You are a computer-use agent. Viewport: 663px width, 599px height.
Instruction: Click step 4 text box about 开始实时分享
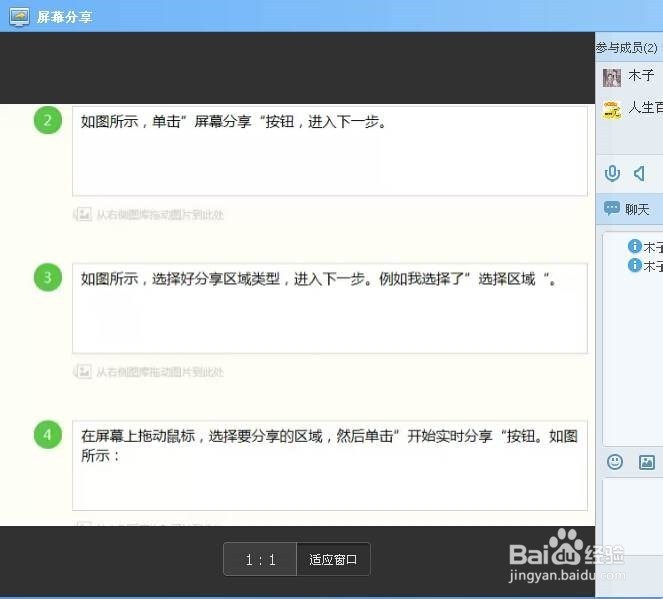pos(330,465)
